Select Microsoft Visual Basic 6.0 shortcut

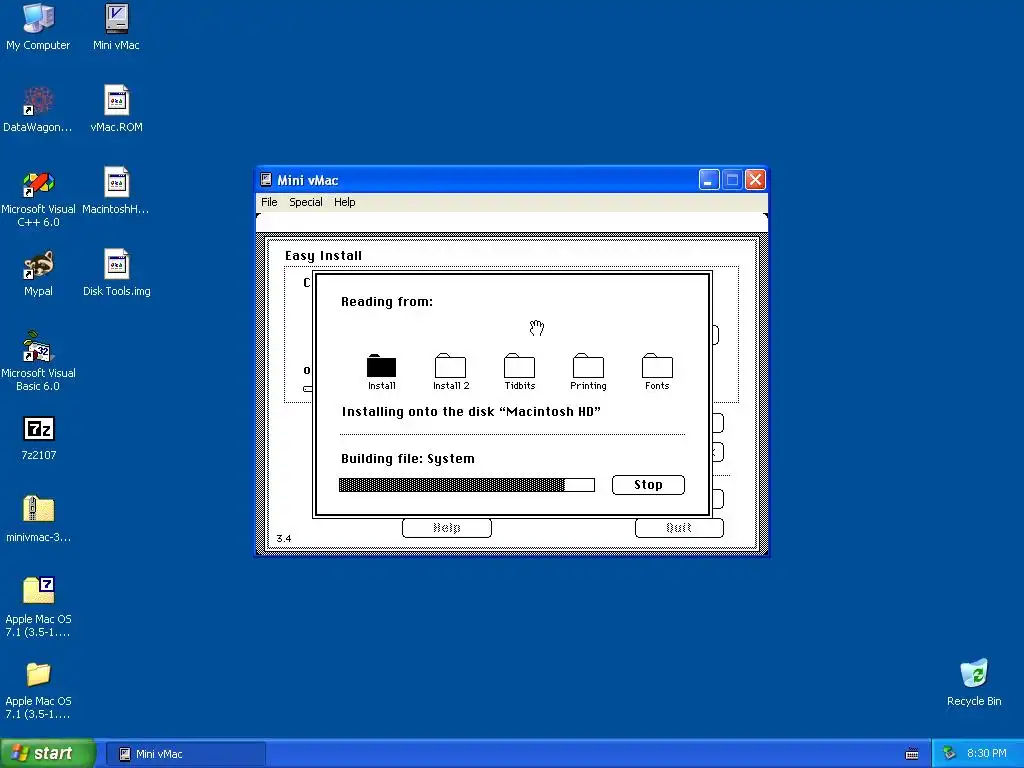point(38,361)
